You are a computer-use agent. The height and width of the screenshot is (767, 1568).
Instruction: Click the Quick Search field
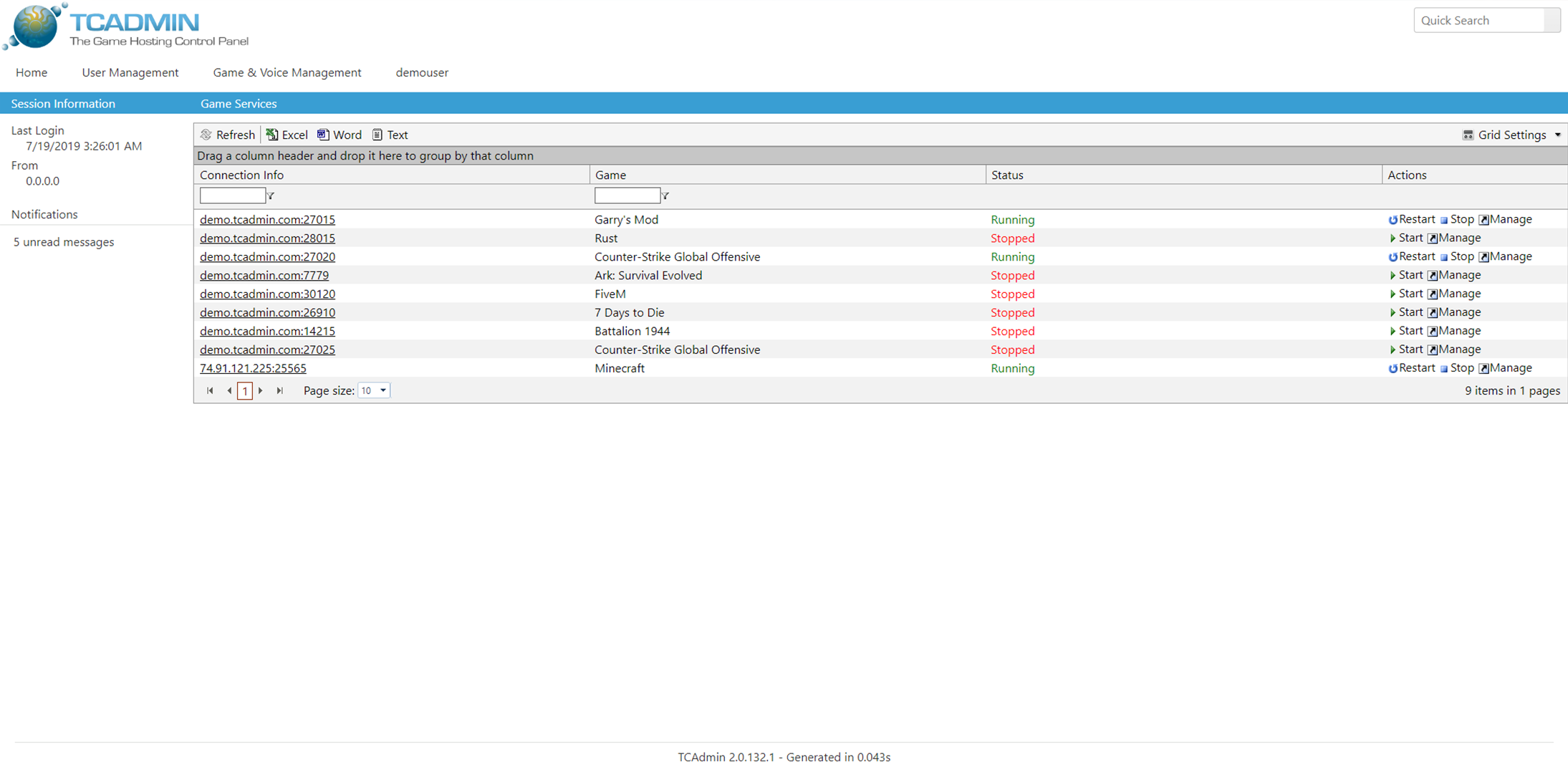click(1478, 20)
